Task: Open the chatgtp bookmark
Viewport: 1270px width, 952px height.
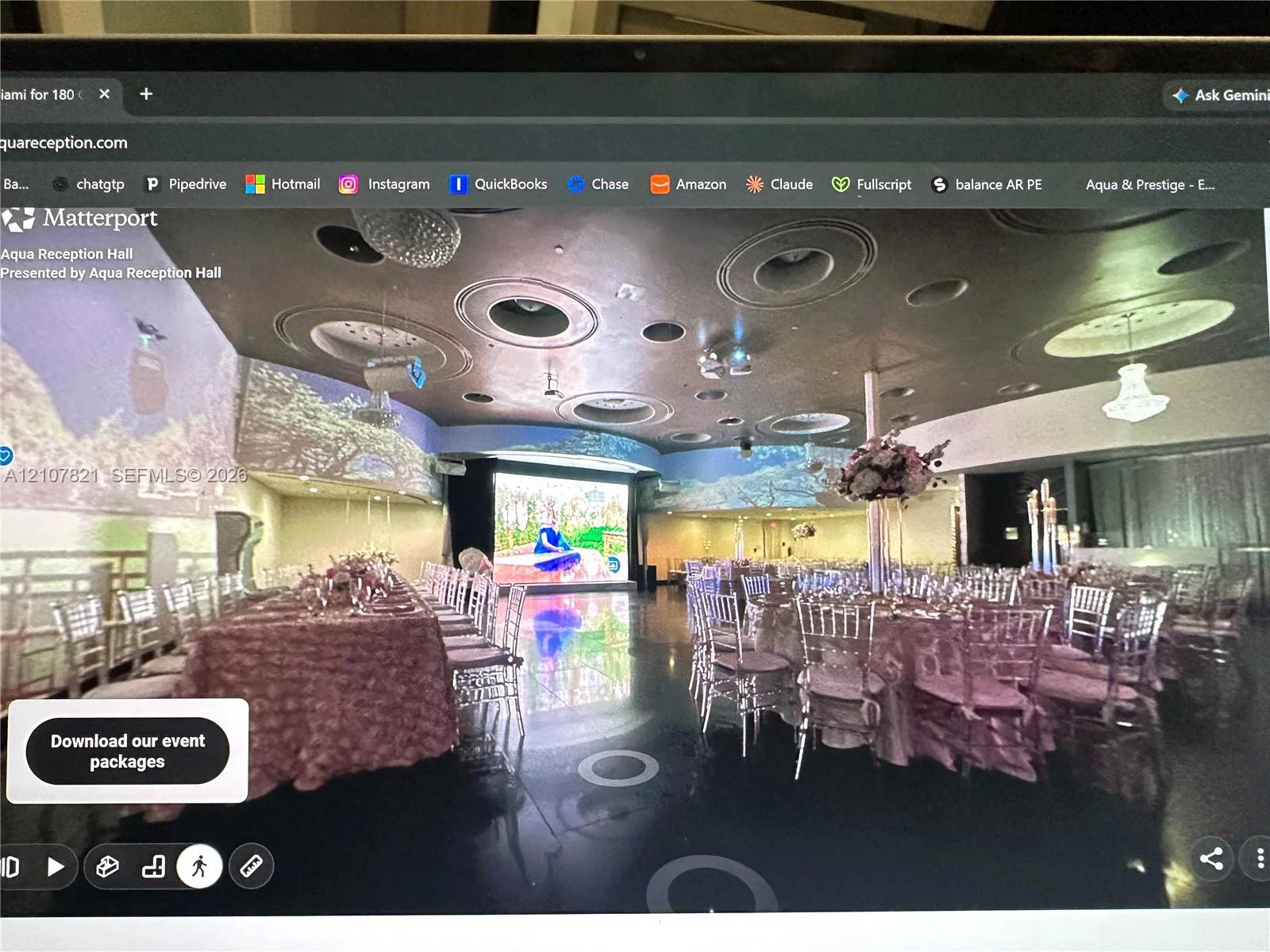Action: click(x=88, y=184)
